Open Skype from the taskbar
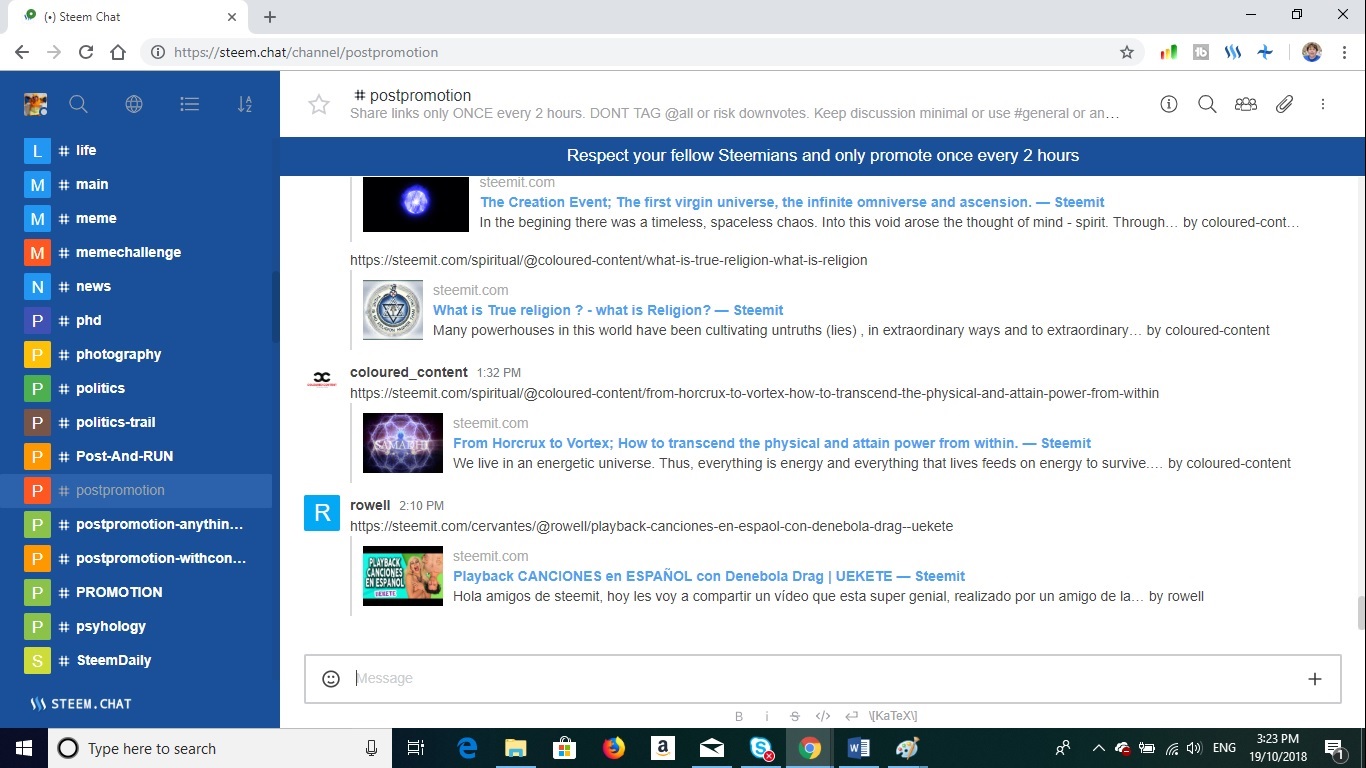 point(761,748)
